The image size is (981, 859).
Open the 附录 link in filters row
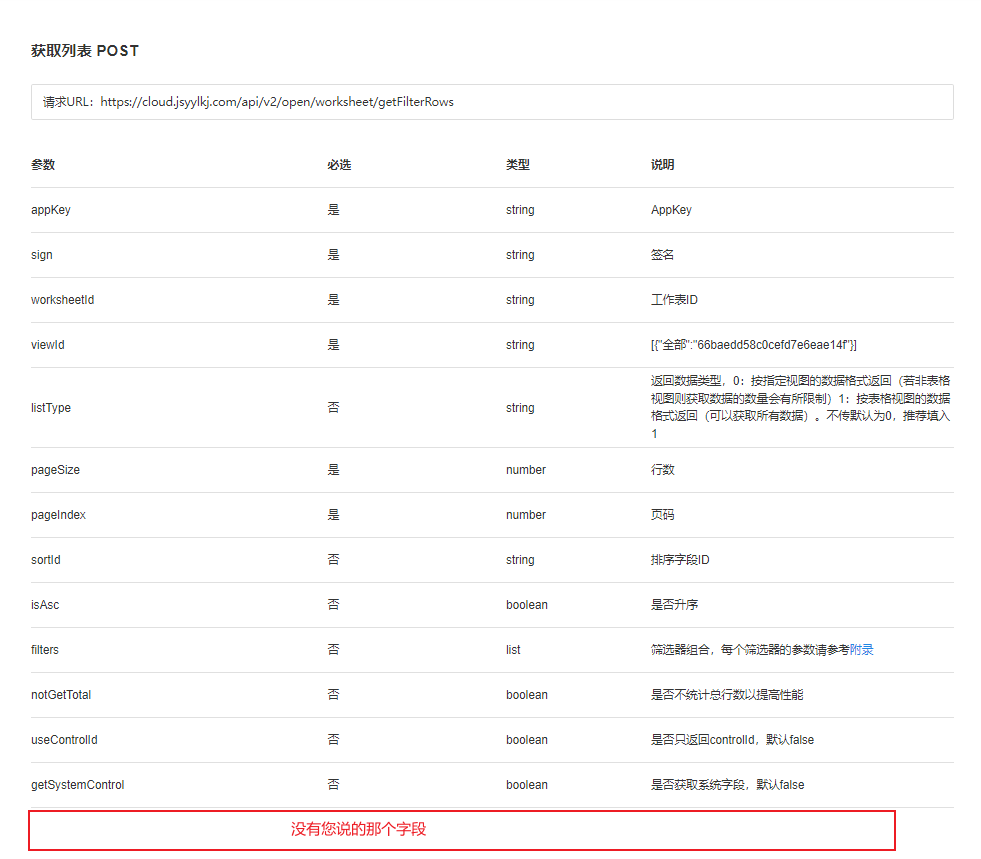tap(861, 650)
